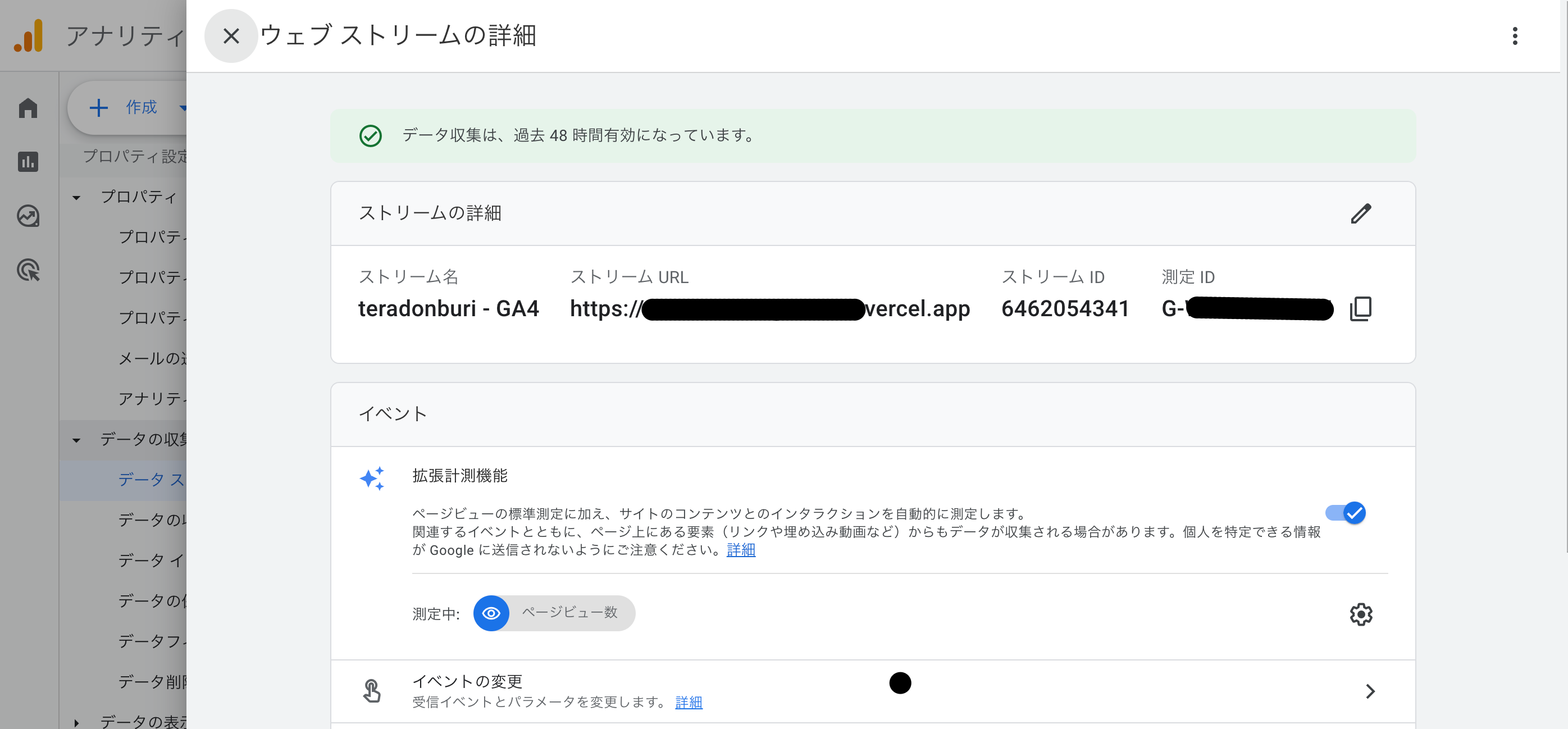Select データ ストリーム in the sidebar

150,480
